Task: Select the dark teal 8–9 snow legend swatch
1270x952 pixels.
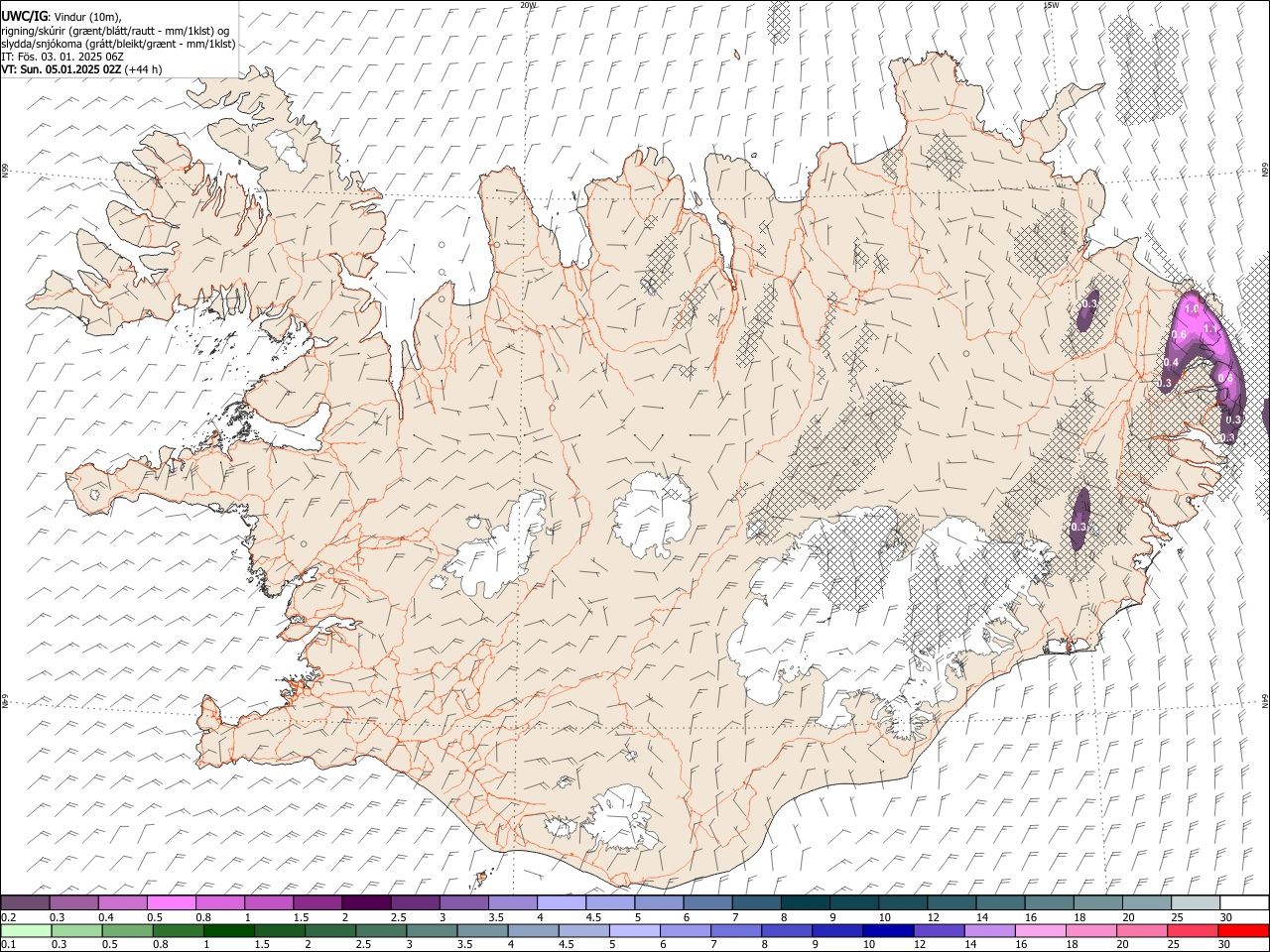Action: click(x=805, y=903)
